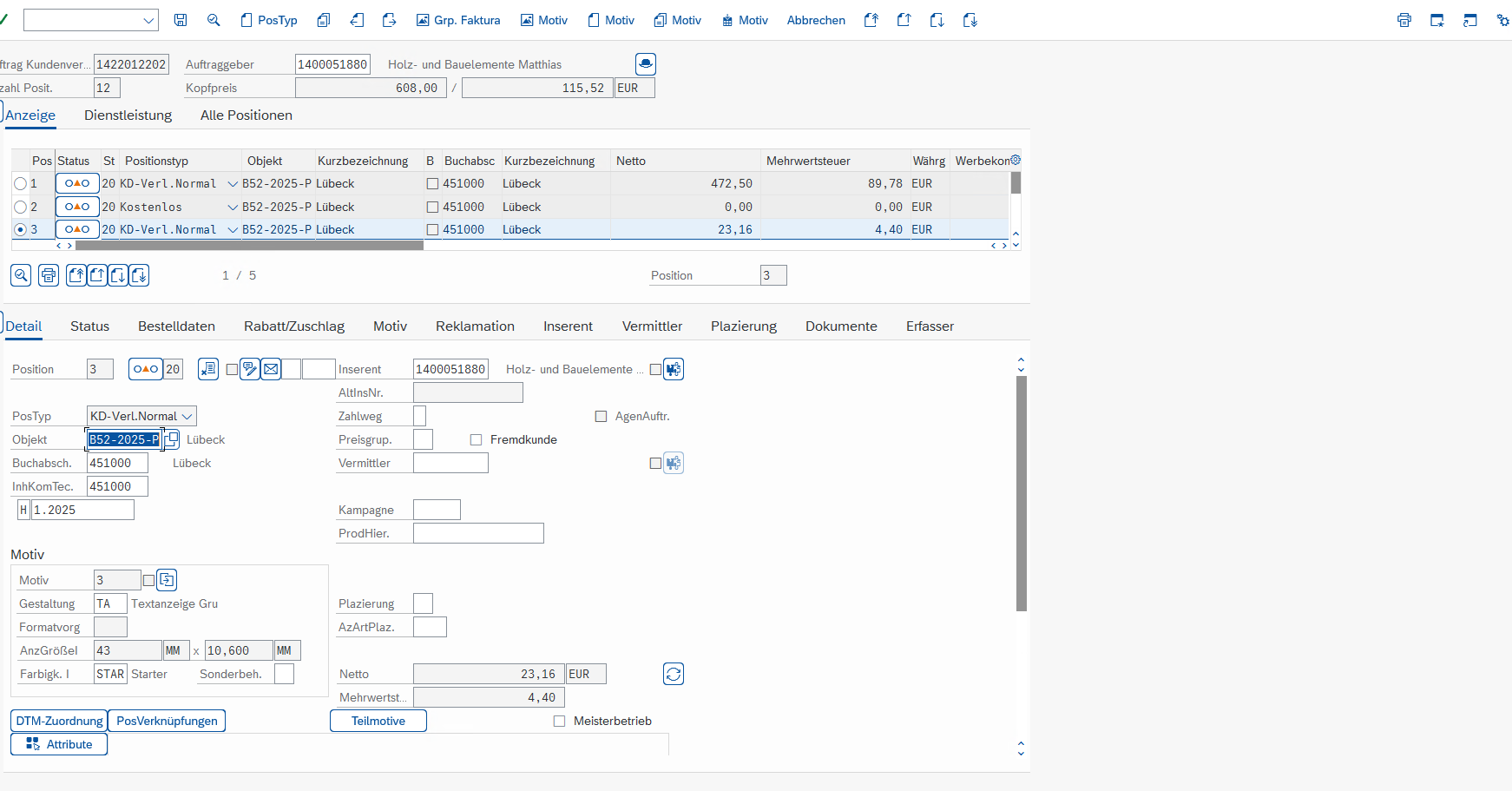Open the Bestelldaten tab
The height and width of the screenshot is (791, 1512).
176,326
